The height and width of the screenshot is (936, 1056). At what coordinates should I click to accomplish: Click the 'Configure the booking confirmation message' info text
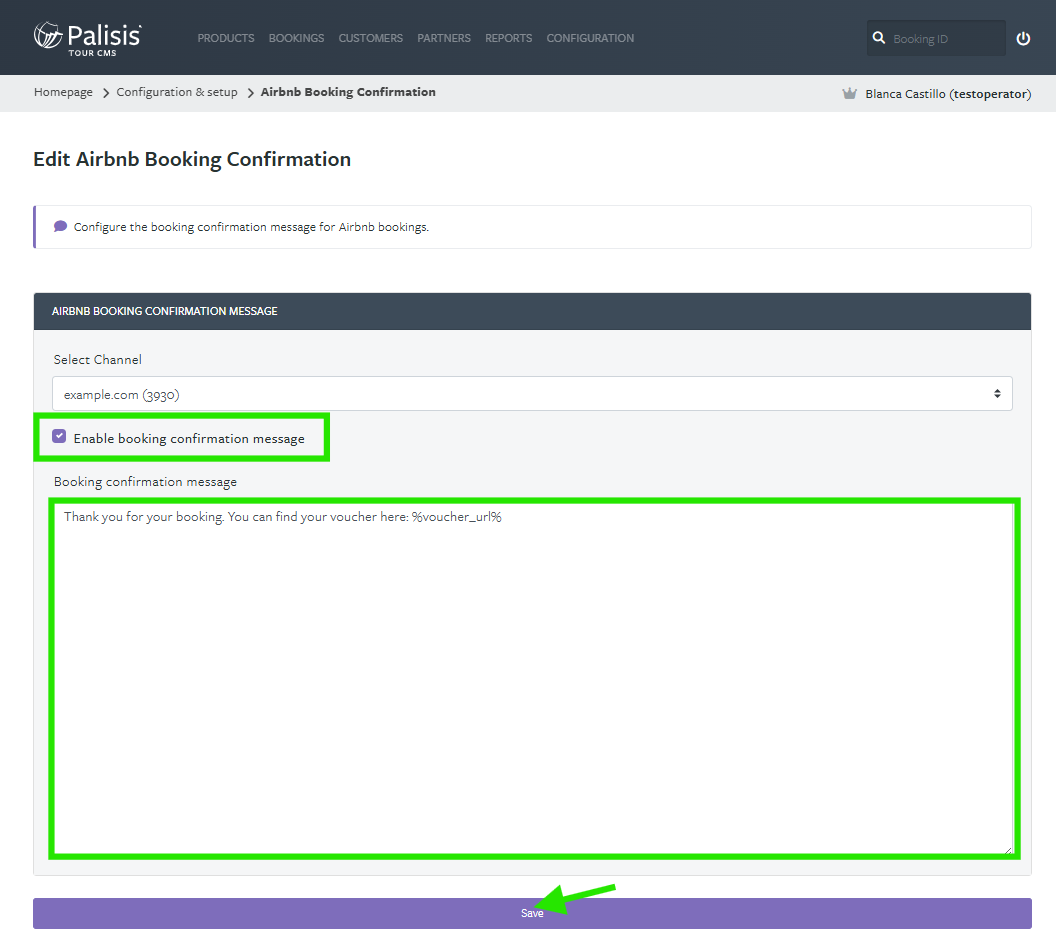point(251,227)
